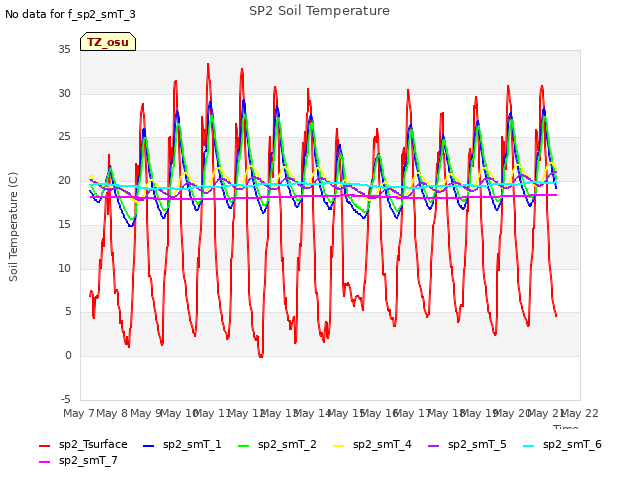Click the 5 y-axis tick label
The width and height of the screenshot is (640, 480).
pyautogui.click(x=68, y=312)
